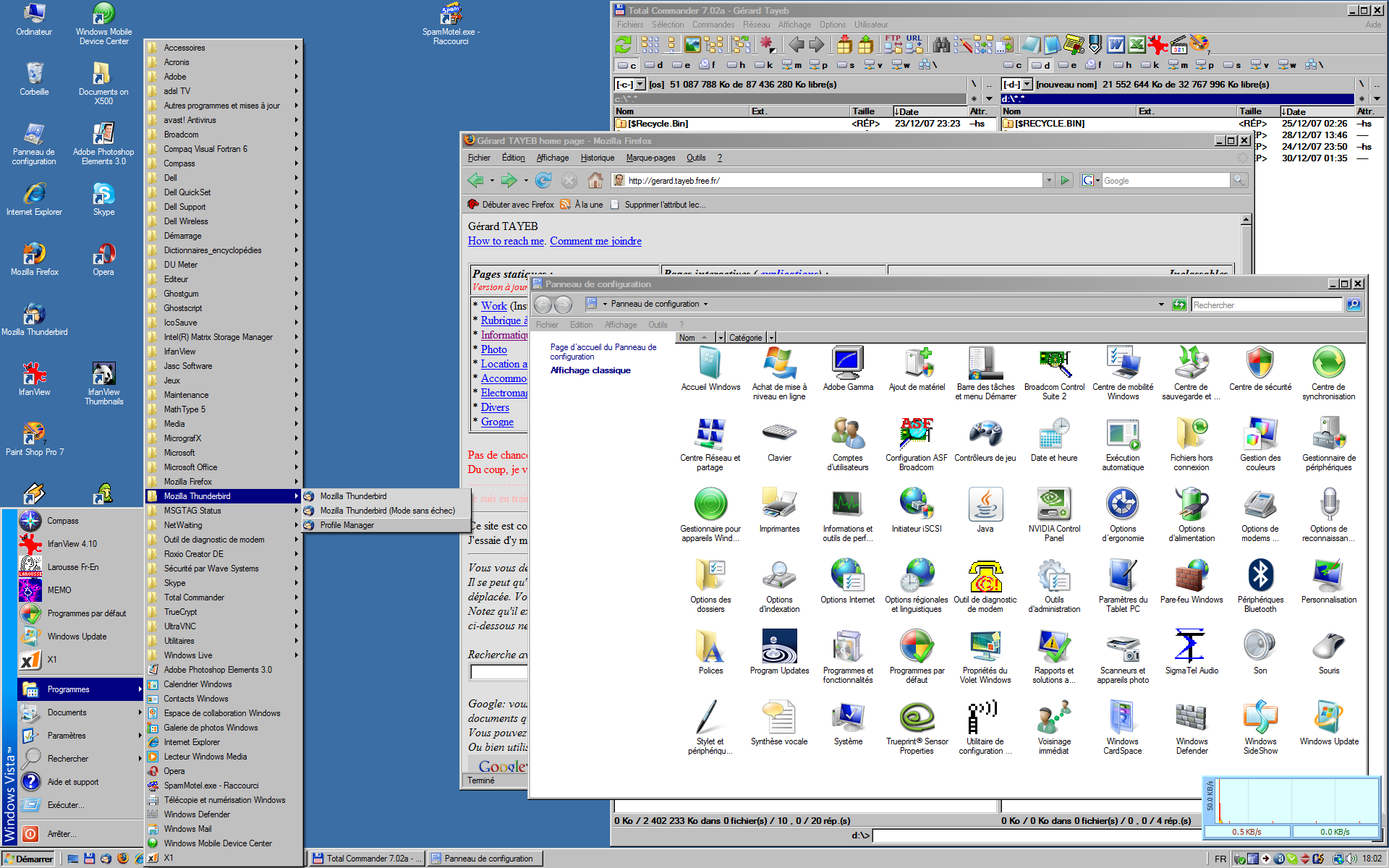Open Windows Defender control panel icon
The image size is (1389, 868).
point(1191,727)
